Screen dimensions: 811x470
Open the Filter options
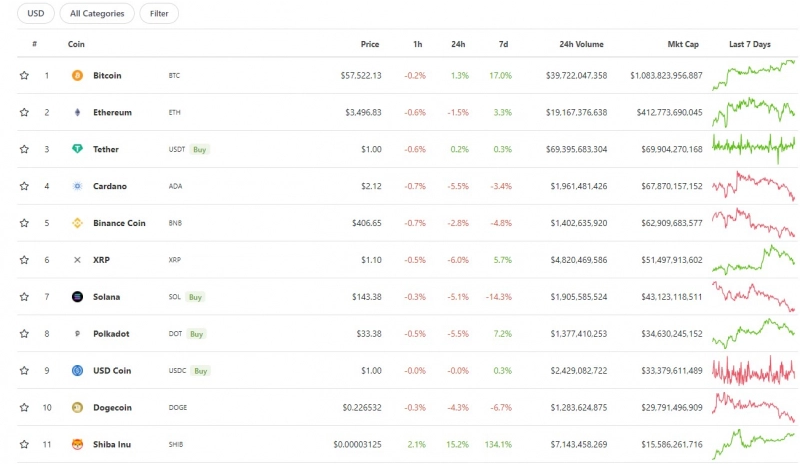[159, 14]
